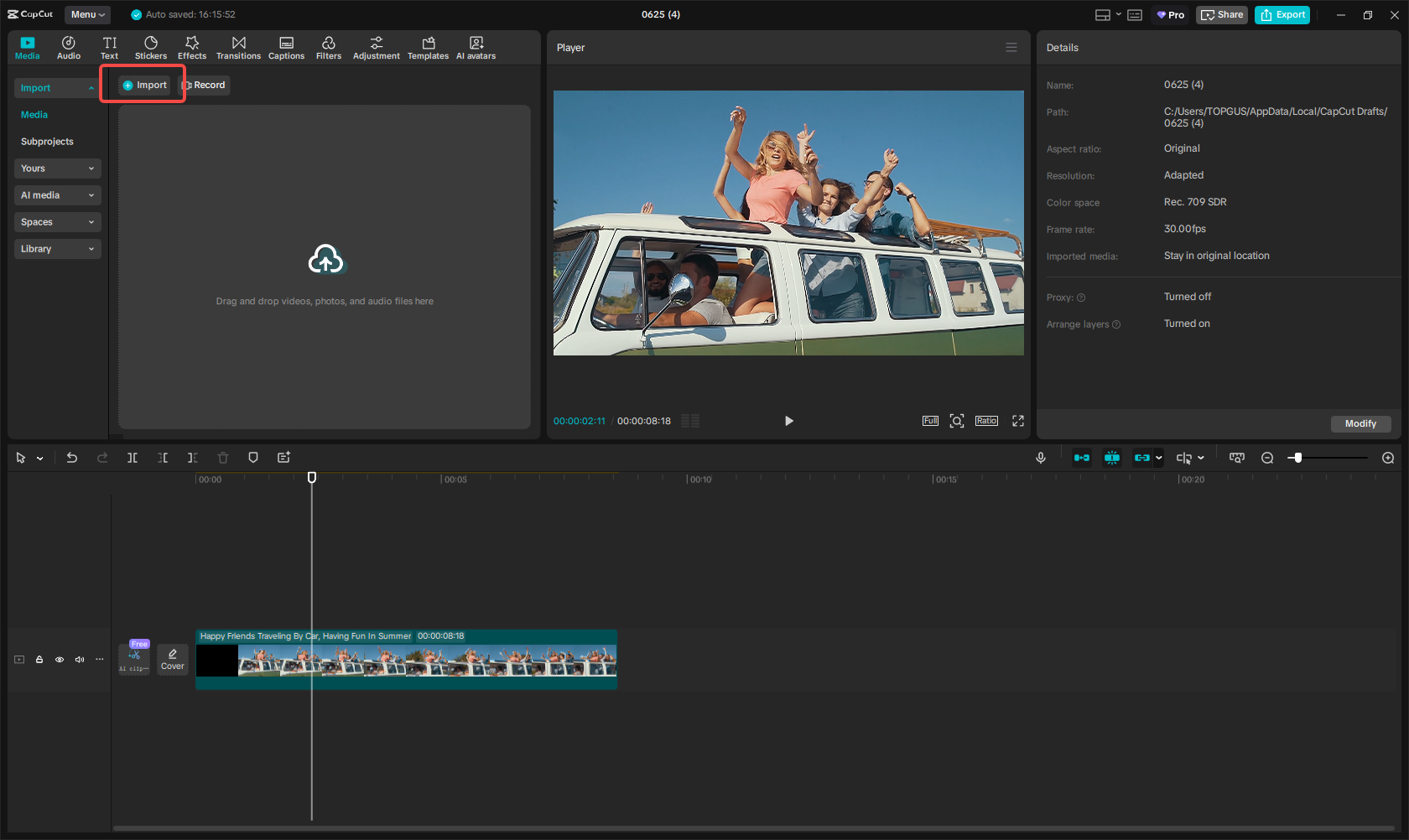The height and width of the screenshot is (840, 1409).
Task: Click the undo icon above the timeline
Action: pos(71,458)
